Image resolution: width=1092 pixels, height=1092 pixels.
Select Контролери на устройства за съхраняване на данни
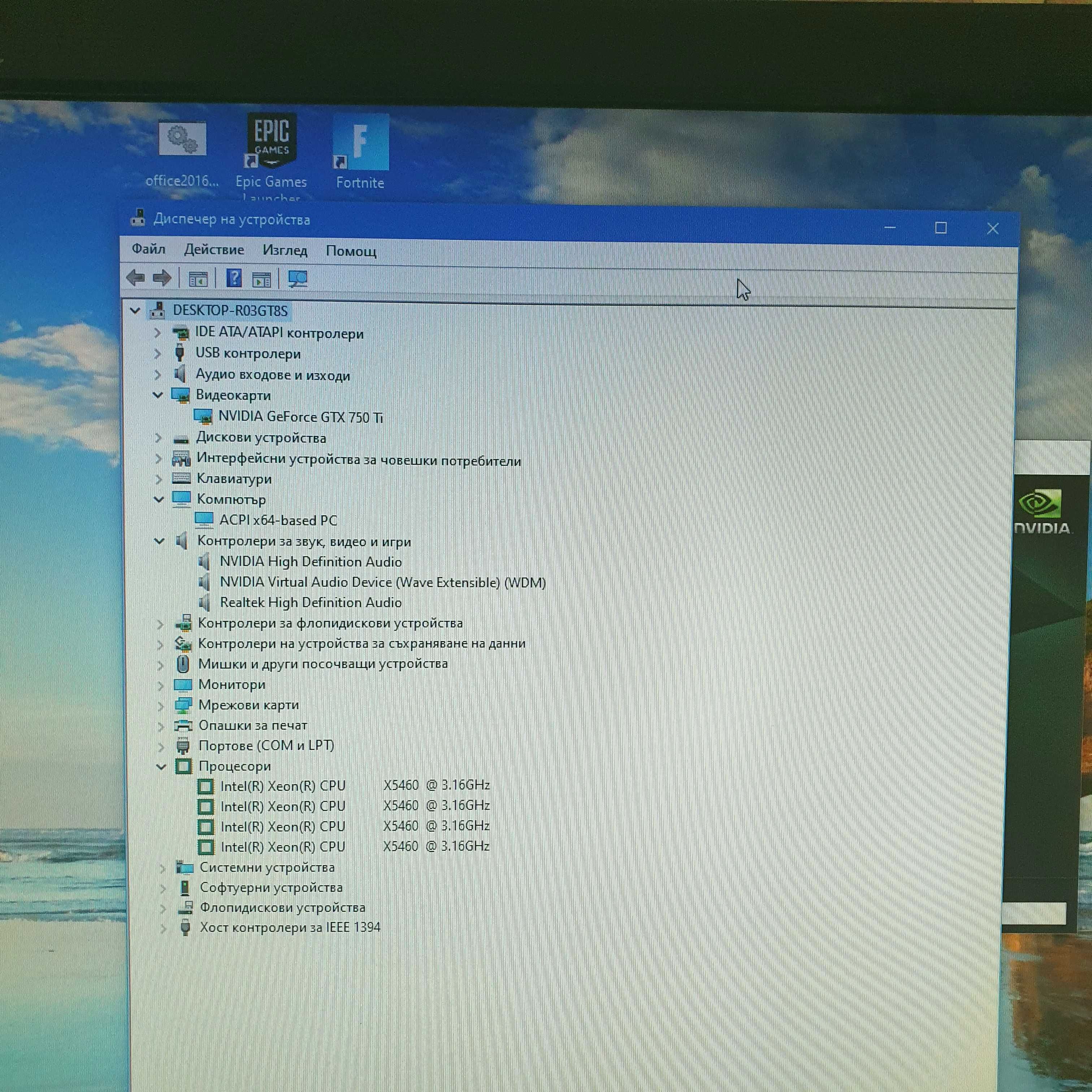tap(362, 643)
